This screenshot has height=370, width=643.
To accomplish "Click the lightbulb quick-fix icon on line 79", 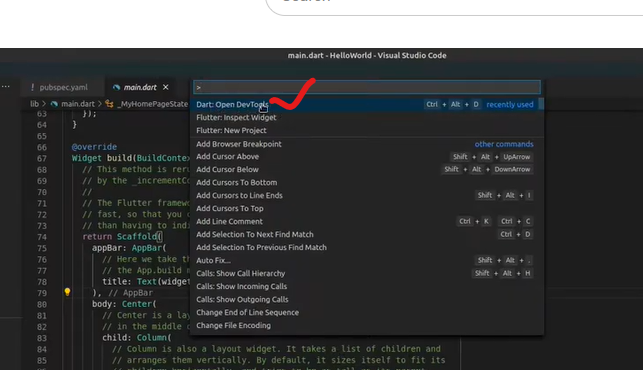I will pos(67,292).
